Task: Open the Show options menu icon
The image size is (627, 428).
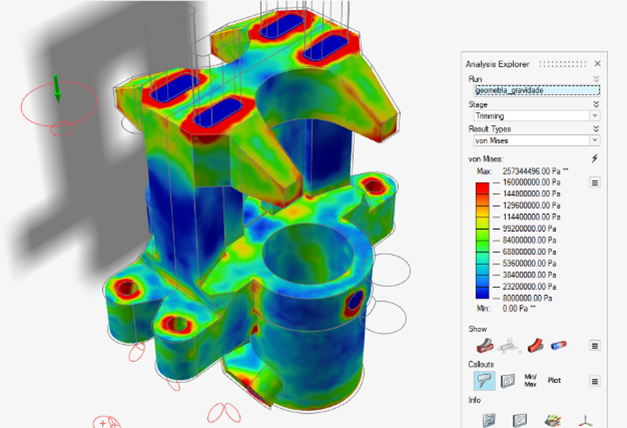Action: tap(595, 345)
